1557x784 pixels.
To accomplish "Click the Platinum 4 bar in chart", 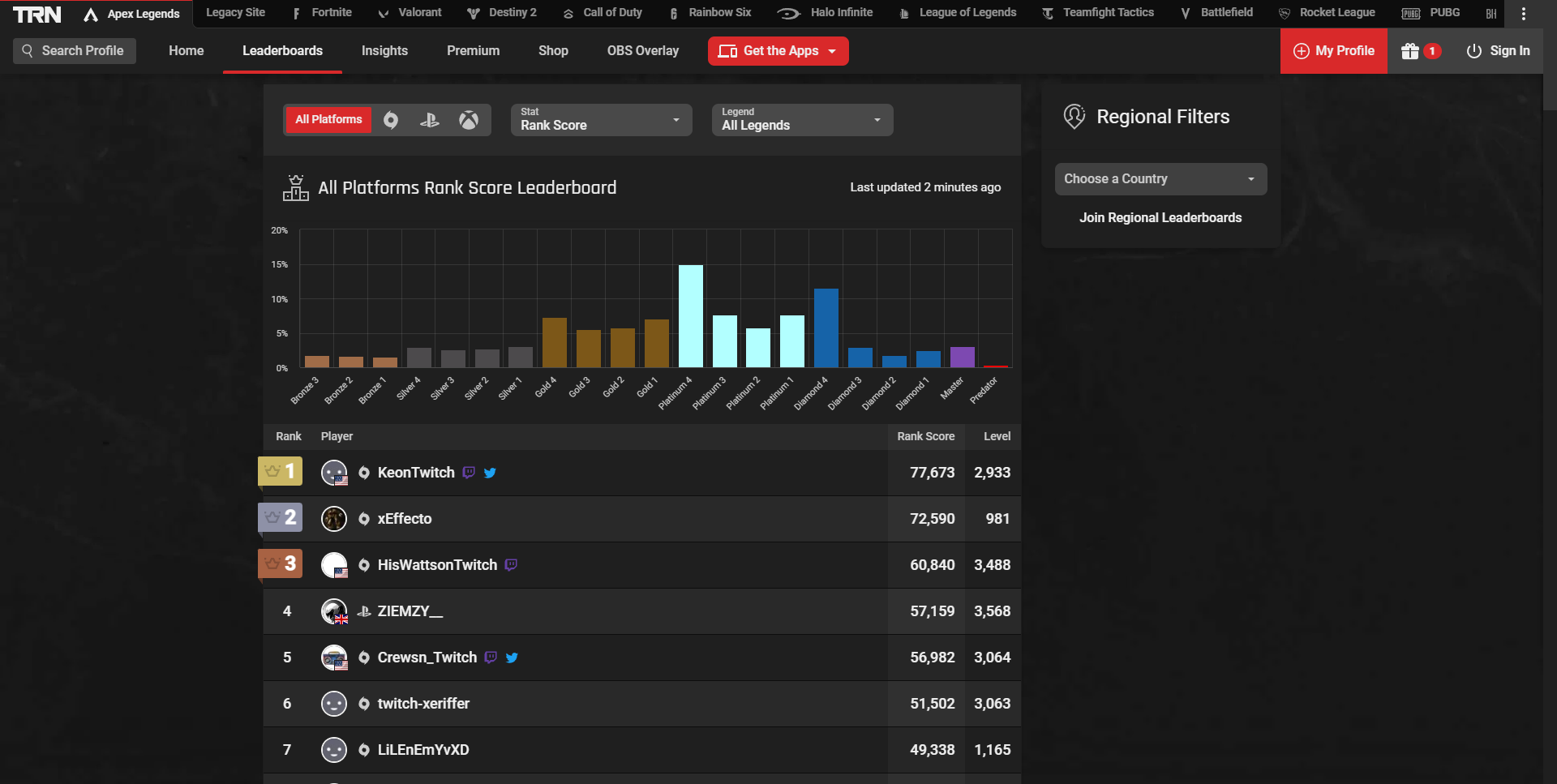I will pyautogui.click(x=691, y=316).
